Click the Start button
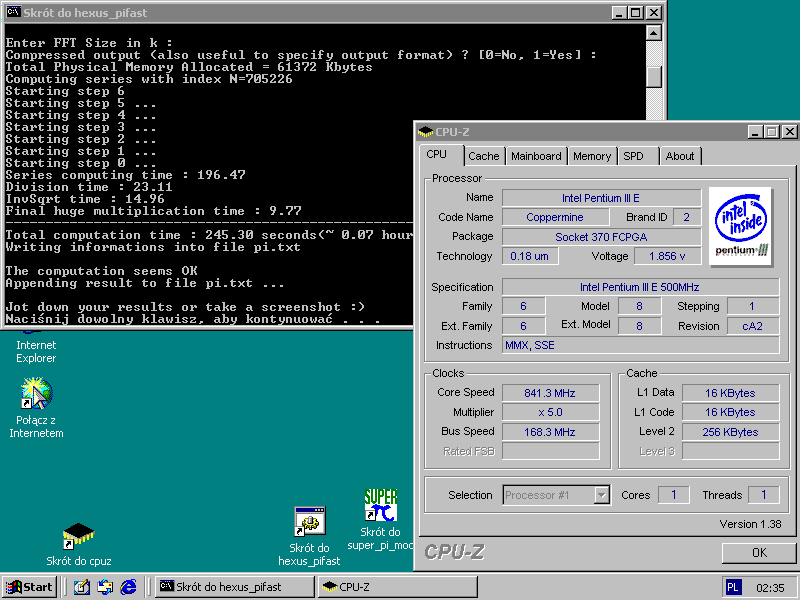 [30, 587]
